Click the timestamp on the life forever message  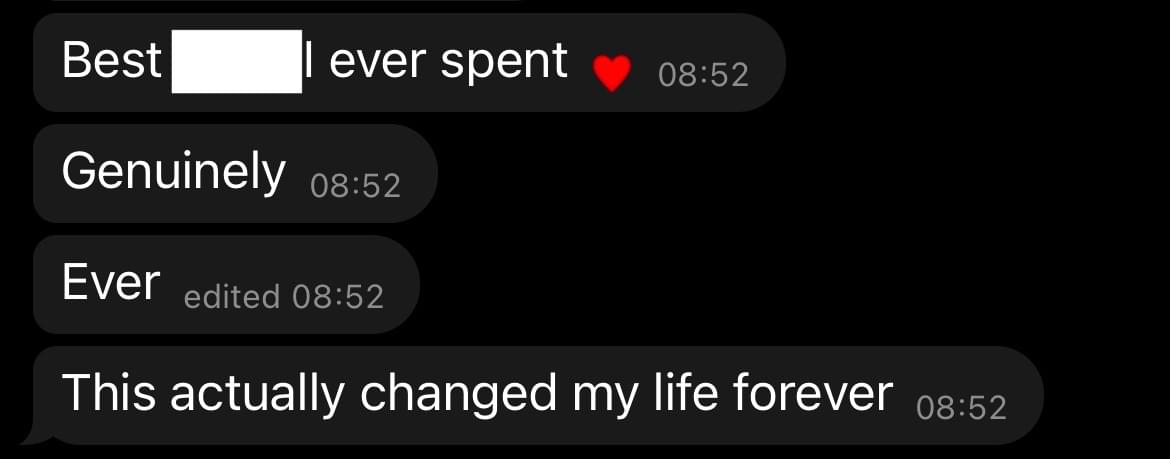[x=961, y=408]
